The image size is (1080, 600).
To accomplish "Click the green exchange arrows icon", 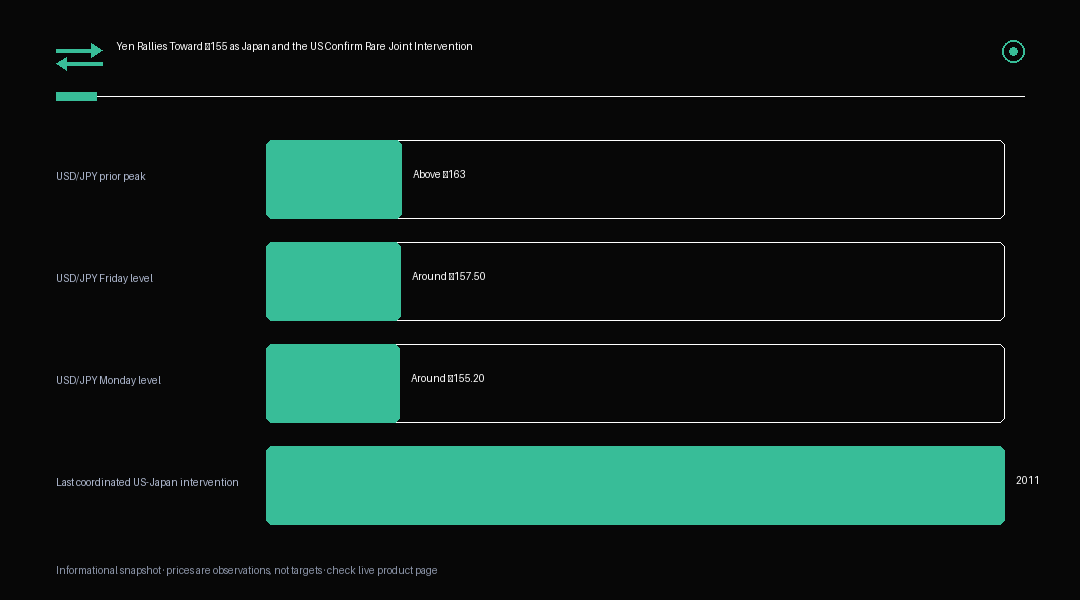I will [79, 57].
